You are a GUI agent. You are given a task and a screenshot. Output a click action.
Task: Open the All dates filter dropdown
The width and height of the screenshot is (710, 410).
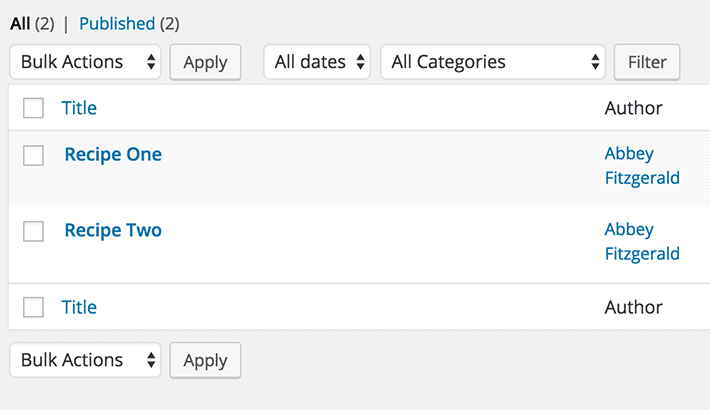point(317,62)
